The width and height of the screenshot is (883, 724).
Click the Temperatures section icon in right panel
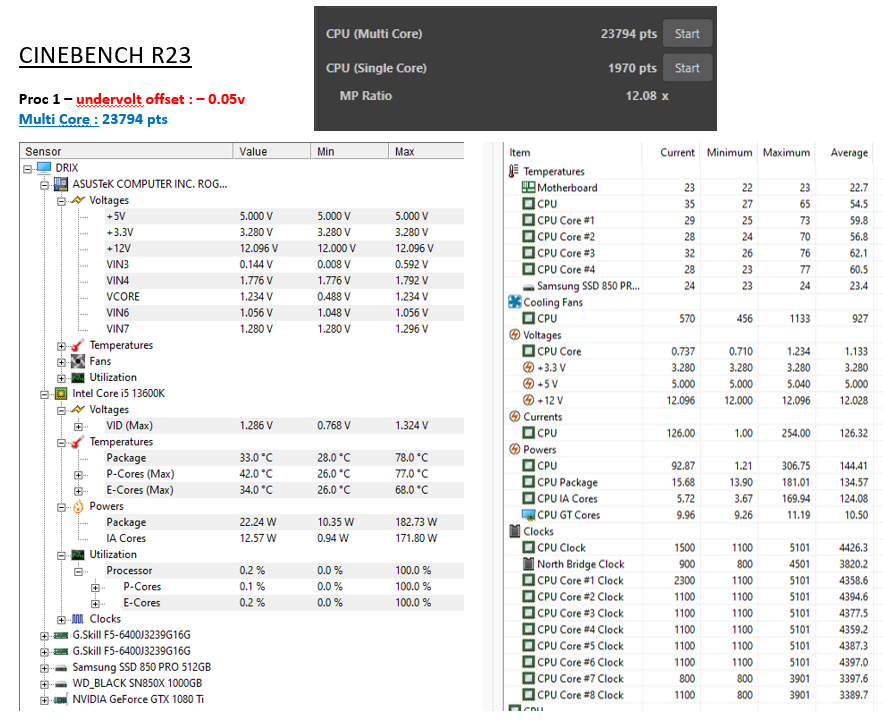point(514,171)
